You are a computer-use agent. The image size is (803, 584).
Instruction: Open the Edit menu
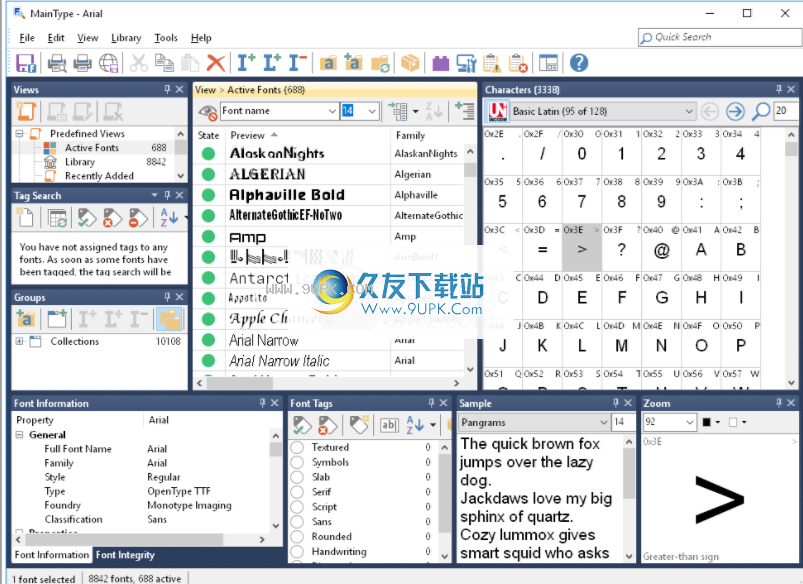pos(56,37)
